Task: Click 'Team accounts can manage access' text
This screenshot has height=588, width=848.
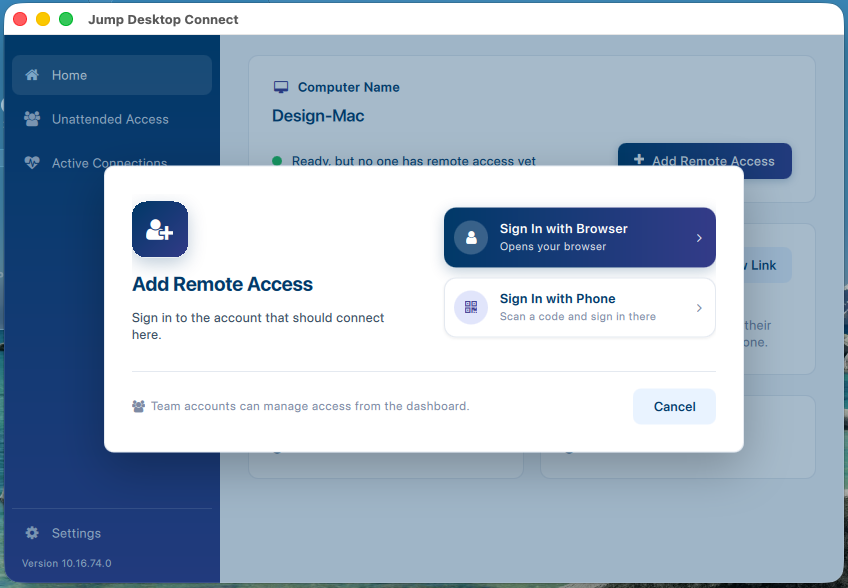Action: (x=310, y=406)
